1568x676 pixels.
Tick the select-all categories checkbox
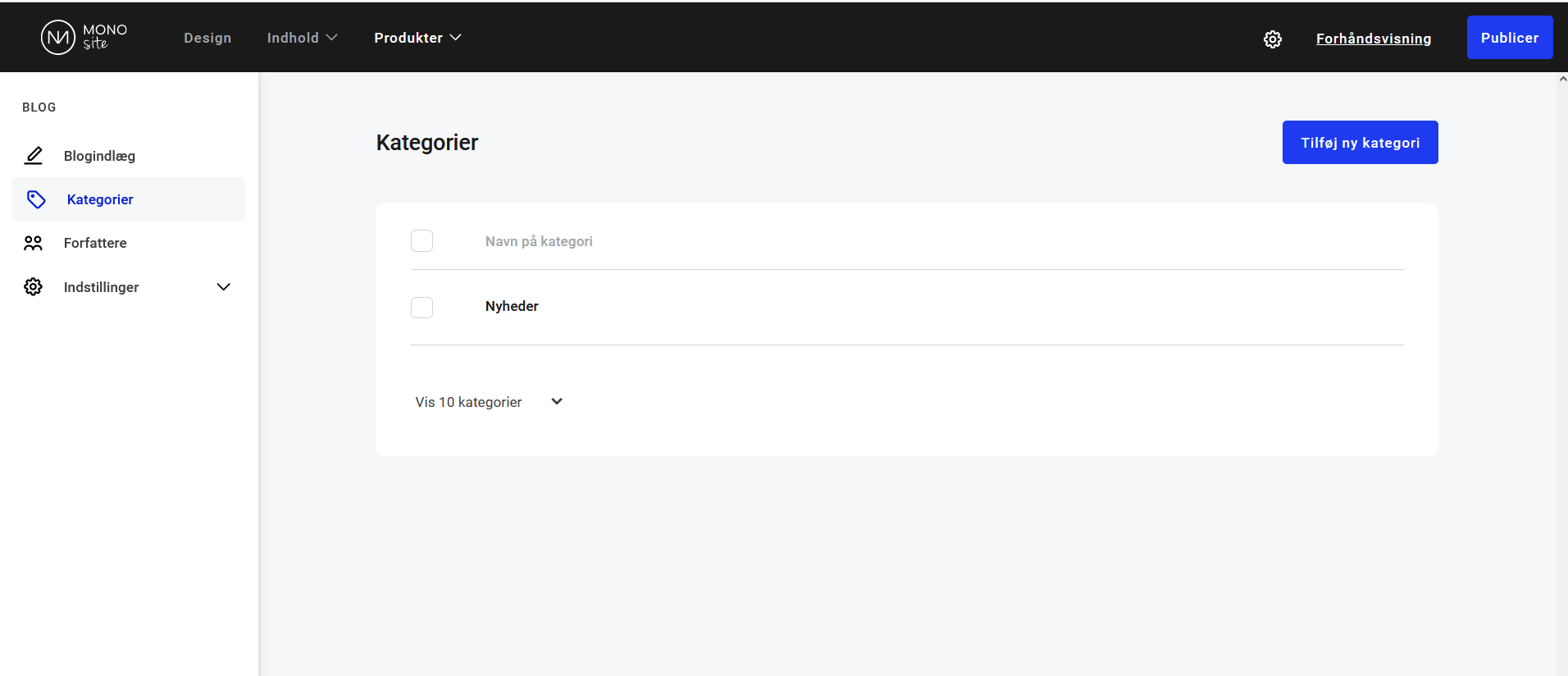click(x=422, y=241)
